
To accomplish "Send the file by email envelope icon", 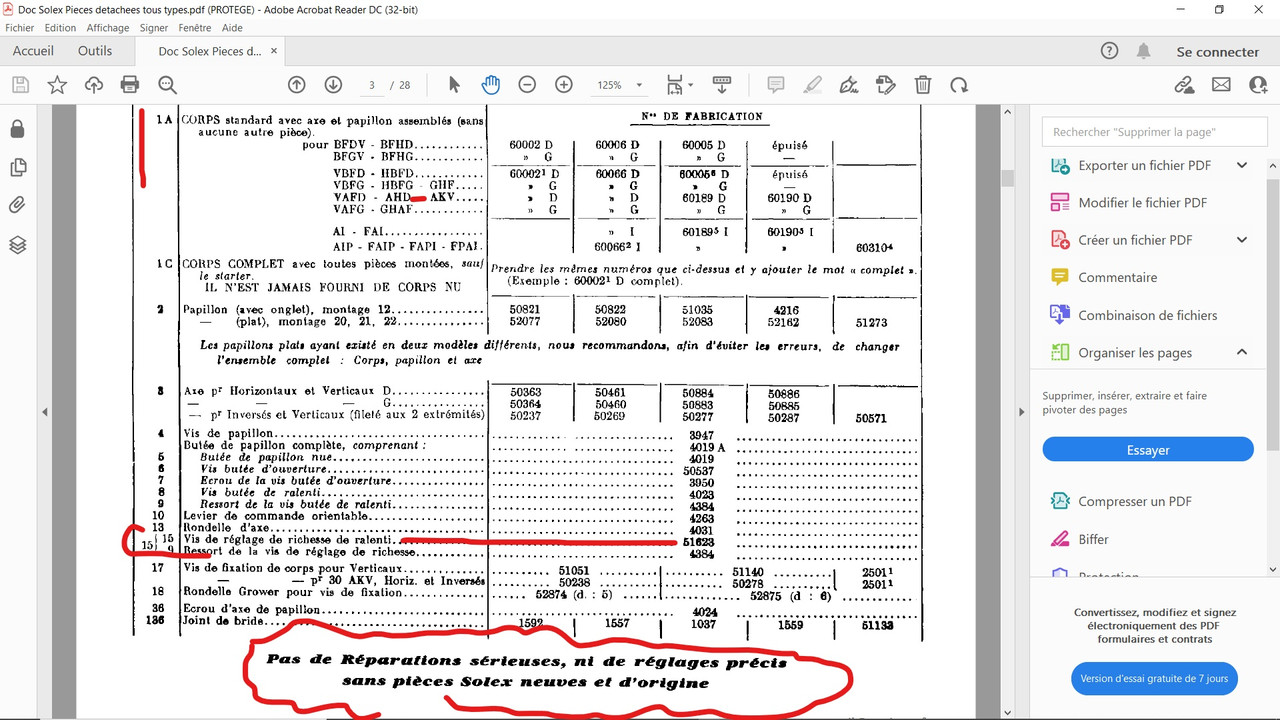I will (x=1221, y=85).
